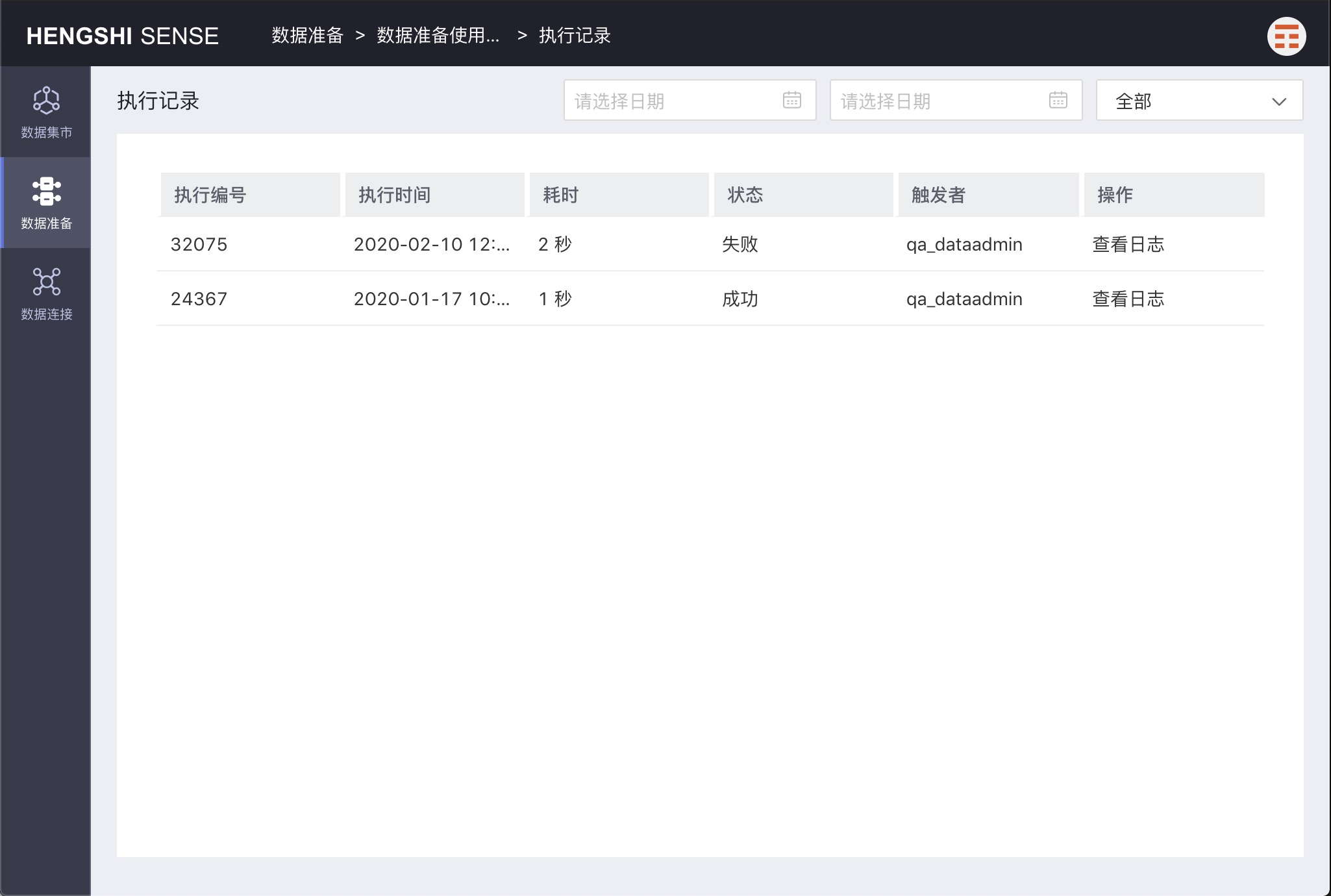Click the 耗时 column header
The height and width of the screenshot is (896, 1331).
619,195
